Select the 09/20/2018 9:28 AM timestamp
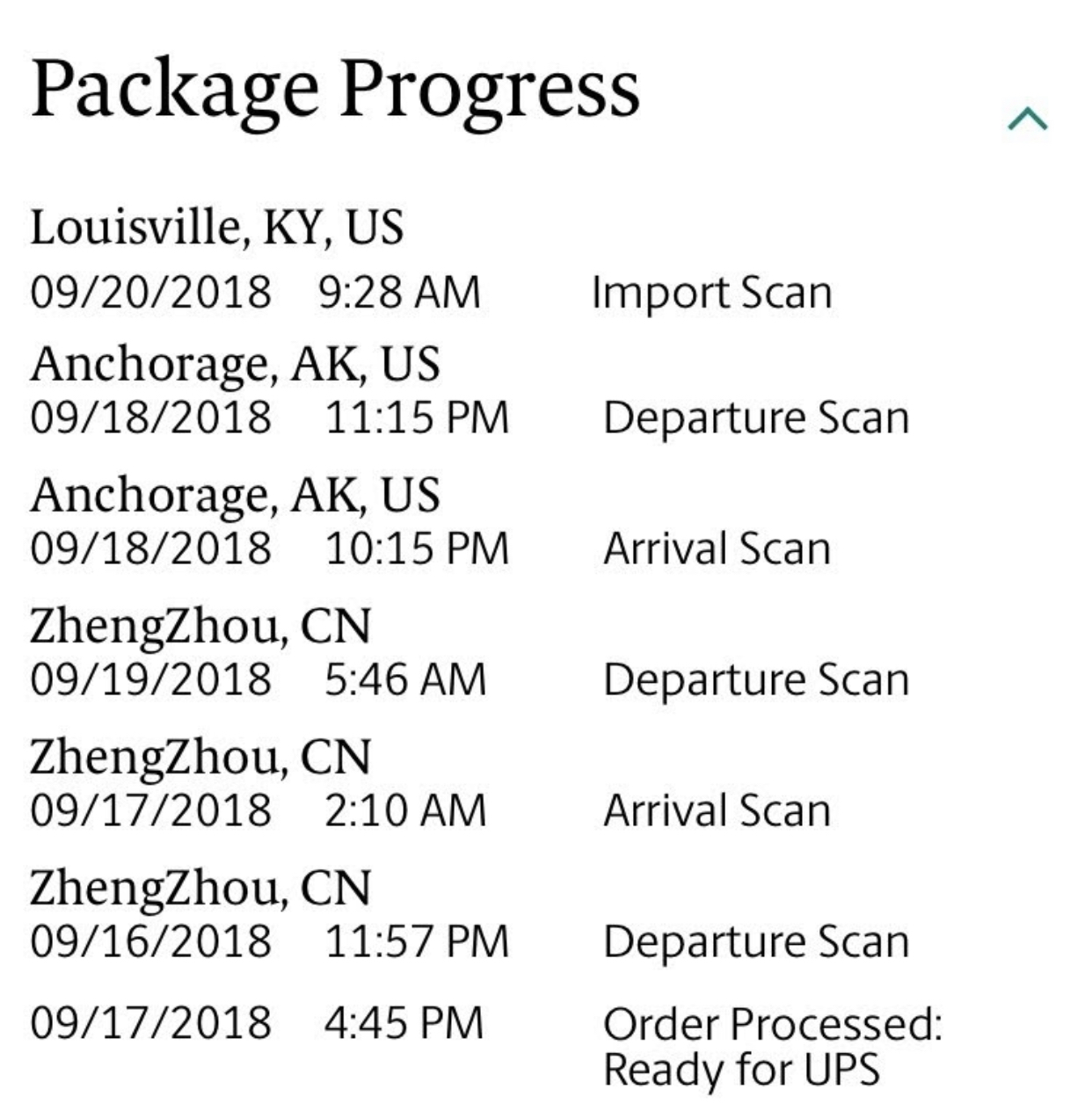 pyautogui.click(x=256, y=292)
